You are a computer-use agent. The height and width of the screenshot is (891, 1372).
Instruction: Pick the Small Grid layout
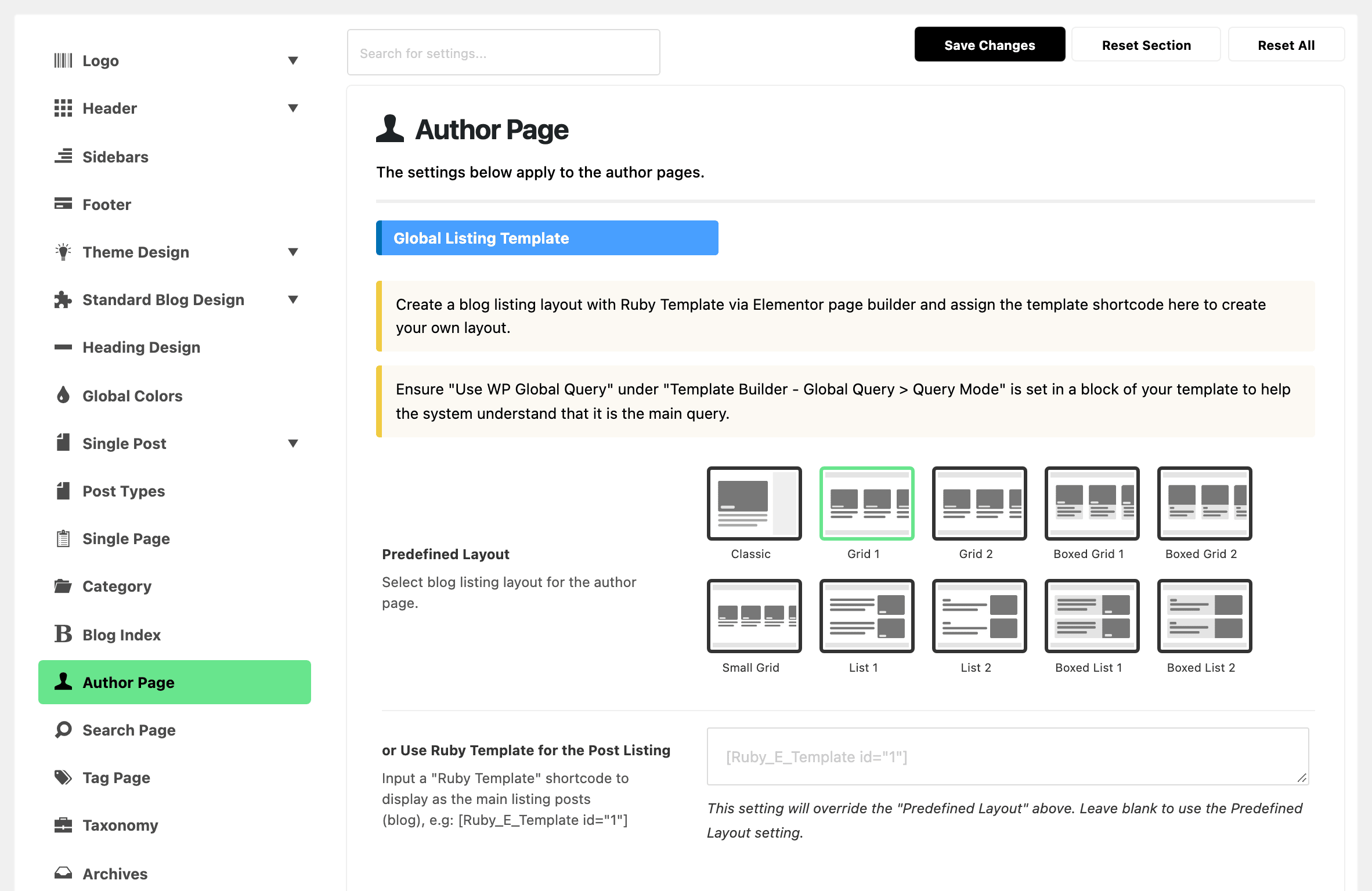754,616
